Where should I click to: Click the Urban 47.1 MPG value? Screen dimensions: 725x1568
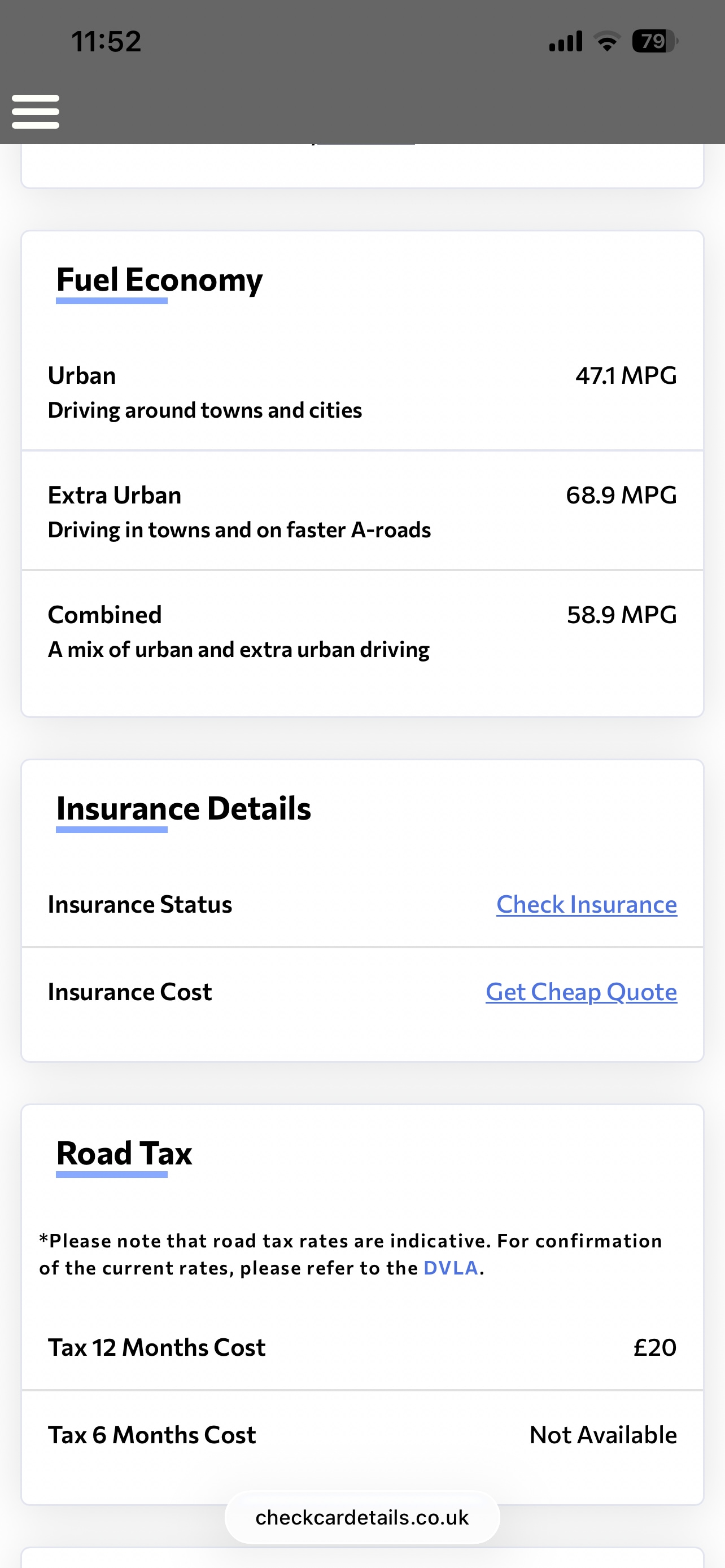[626, 375]
